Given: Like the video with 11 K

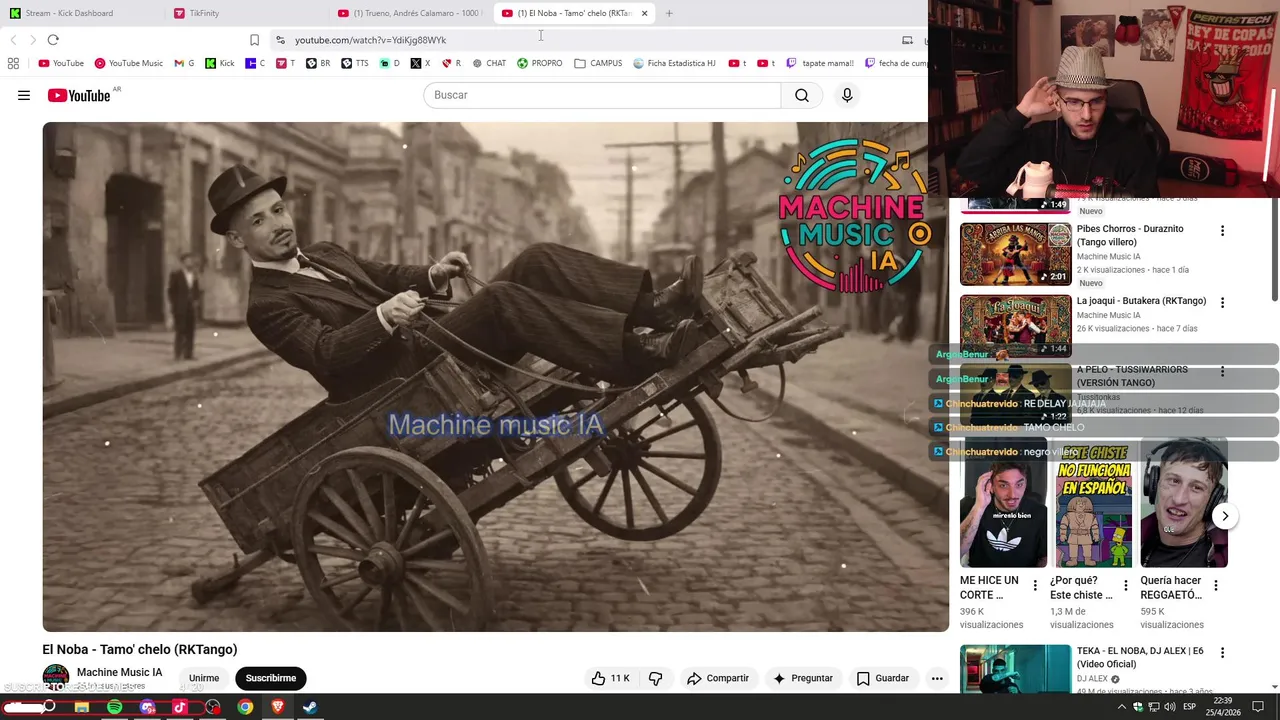Looking at the screenshot, I should click(610, 678).
